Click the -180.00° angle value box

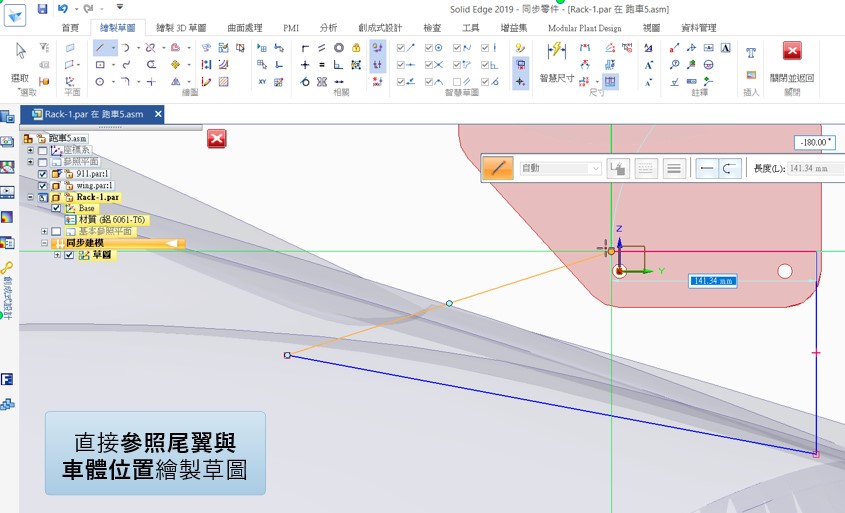coord(815,142)
